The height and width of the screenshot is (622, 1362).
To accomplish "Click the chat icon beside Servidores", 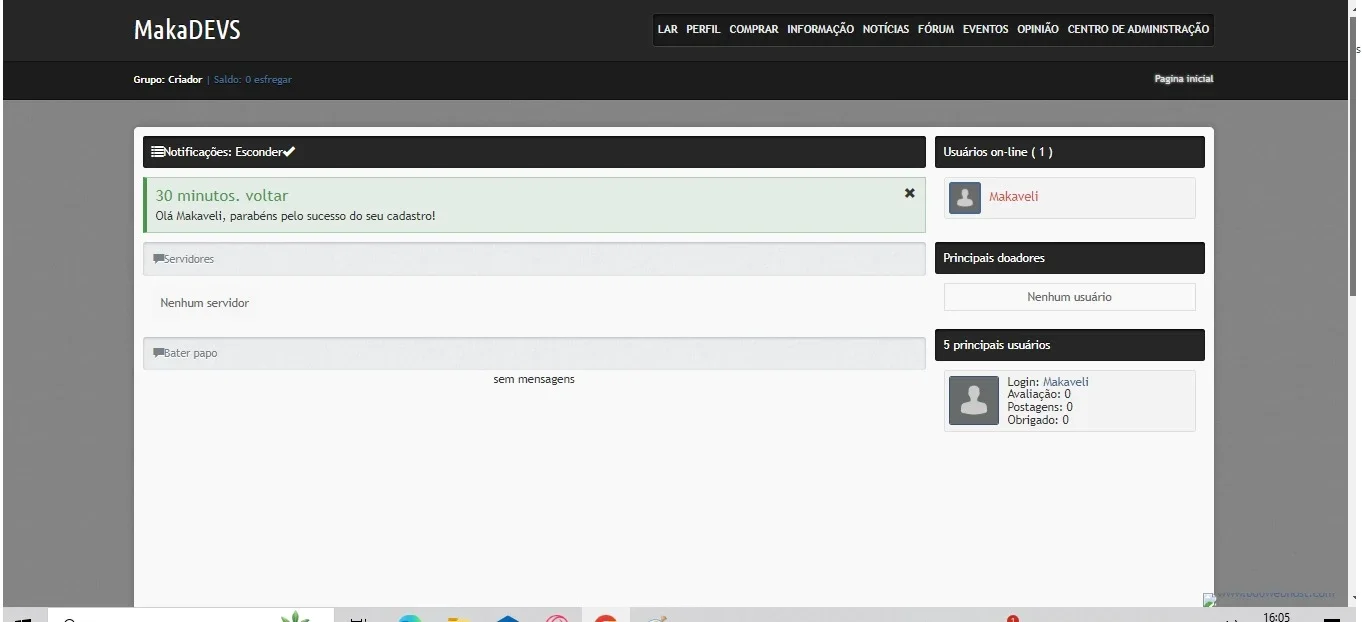I will pyautogui.click(x=158, y=259).
